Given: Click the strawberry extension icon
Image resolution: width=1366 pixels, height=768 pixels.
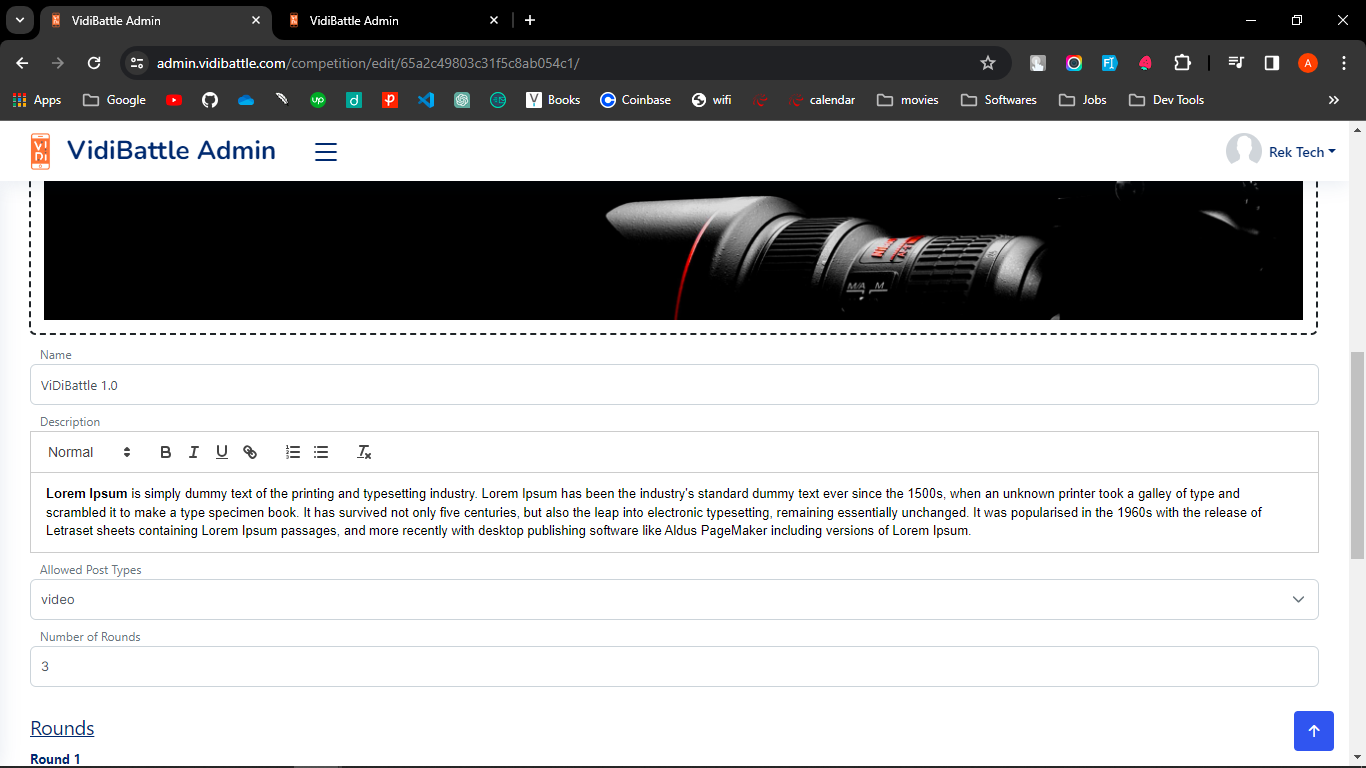Looking at the screenshot, I should tap(1146, 63).
